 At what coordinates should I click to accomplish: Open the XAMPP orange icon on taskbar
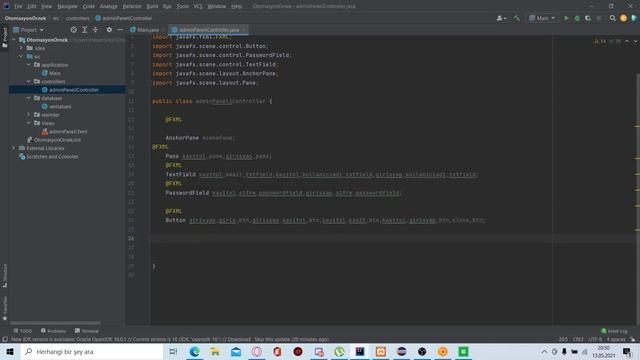click(x=381, y=351)
